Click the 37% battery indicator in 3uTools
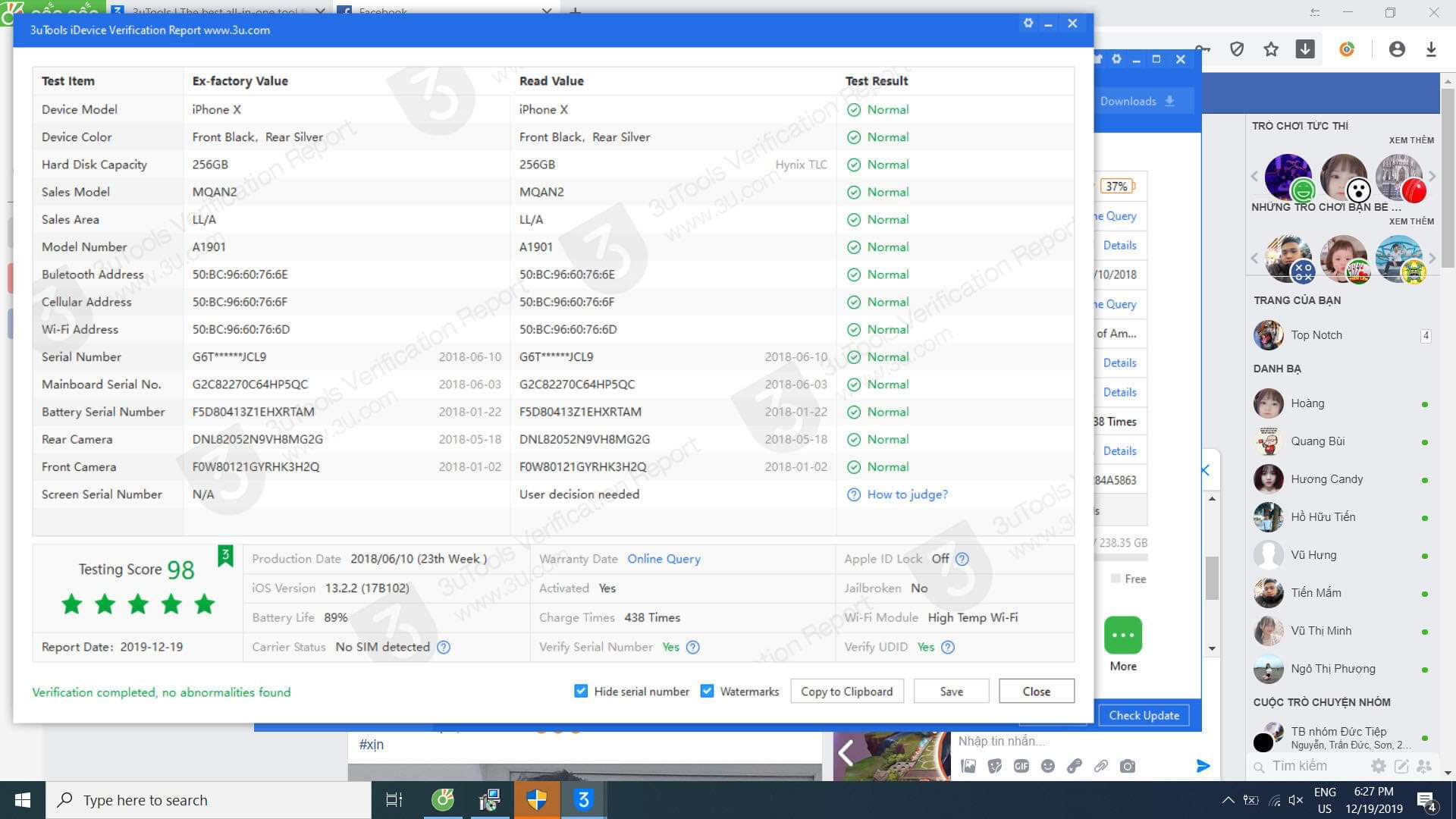Image resolution: width=1456 pixels, height=819 pixels. [x=1116, y=186]
